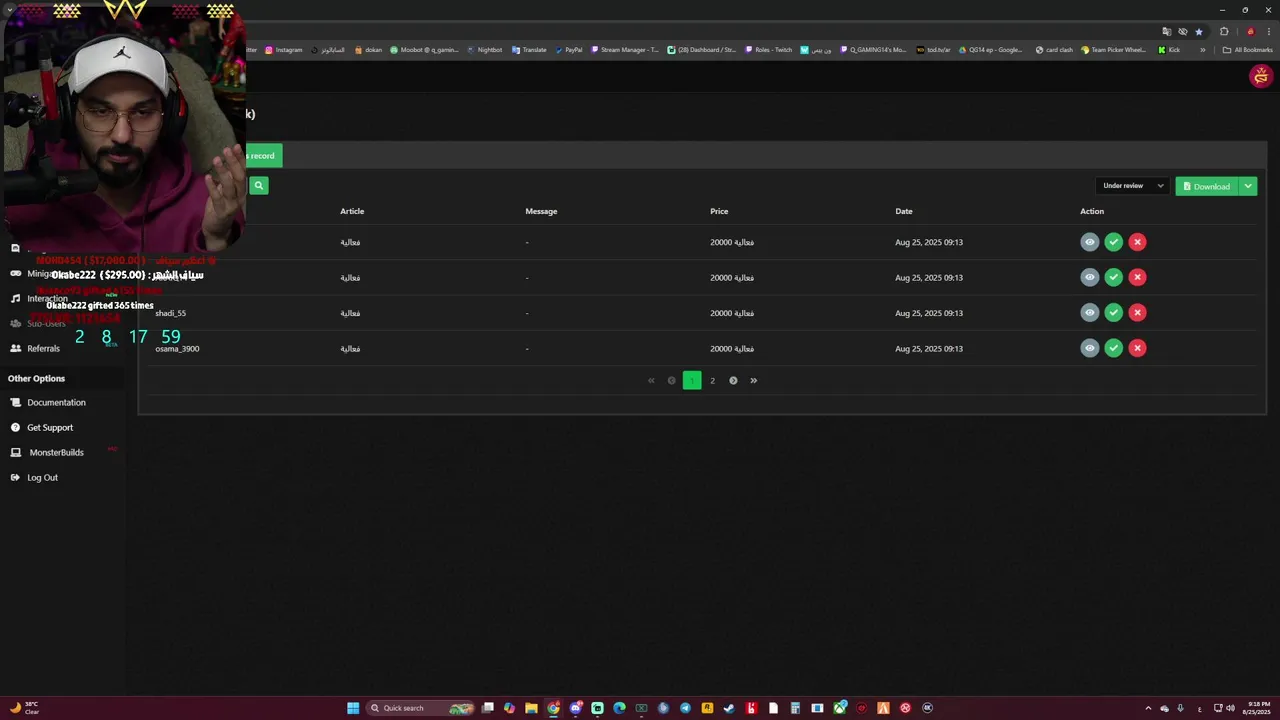
Task: Bookmark this page star icon
Action: [x=1199, y=31]
